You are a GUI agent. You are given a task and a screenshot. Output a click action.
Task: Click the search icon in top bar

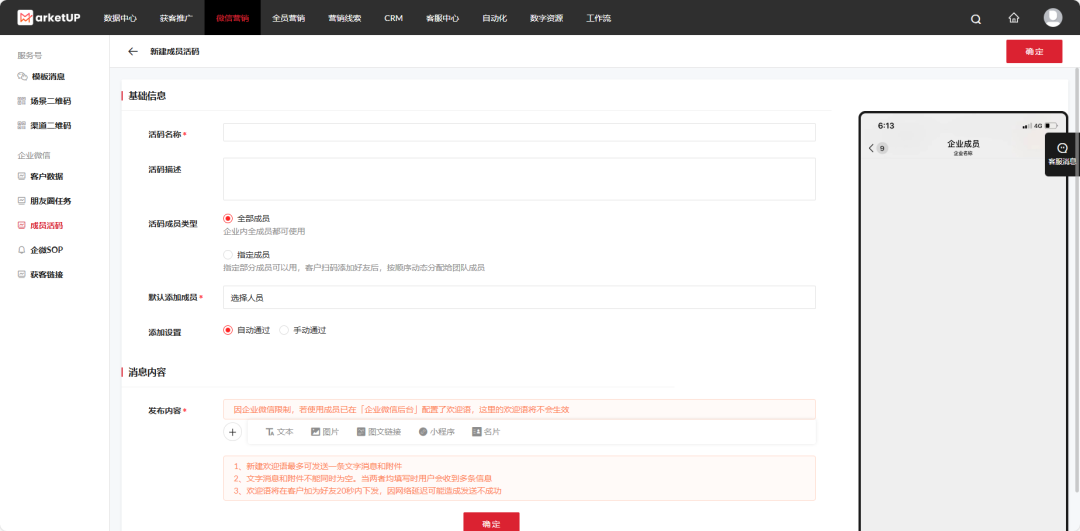coord(976,18)
